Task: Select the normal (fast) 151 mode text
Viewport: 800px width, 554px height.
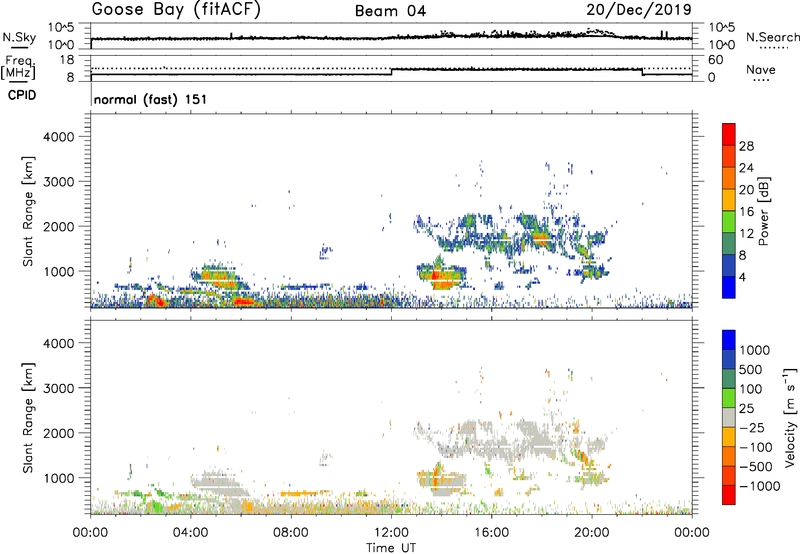Action: click(x=151, y=99)
